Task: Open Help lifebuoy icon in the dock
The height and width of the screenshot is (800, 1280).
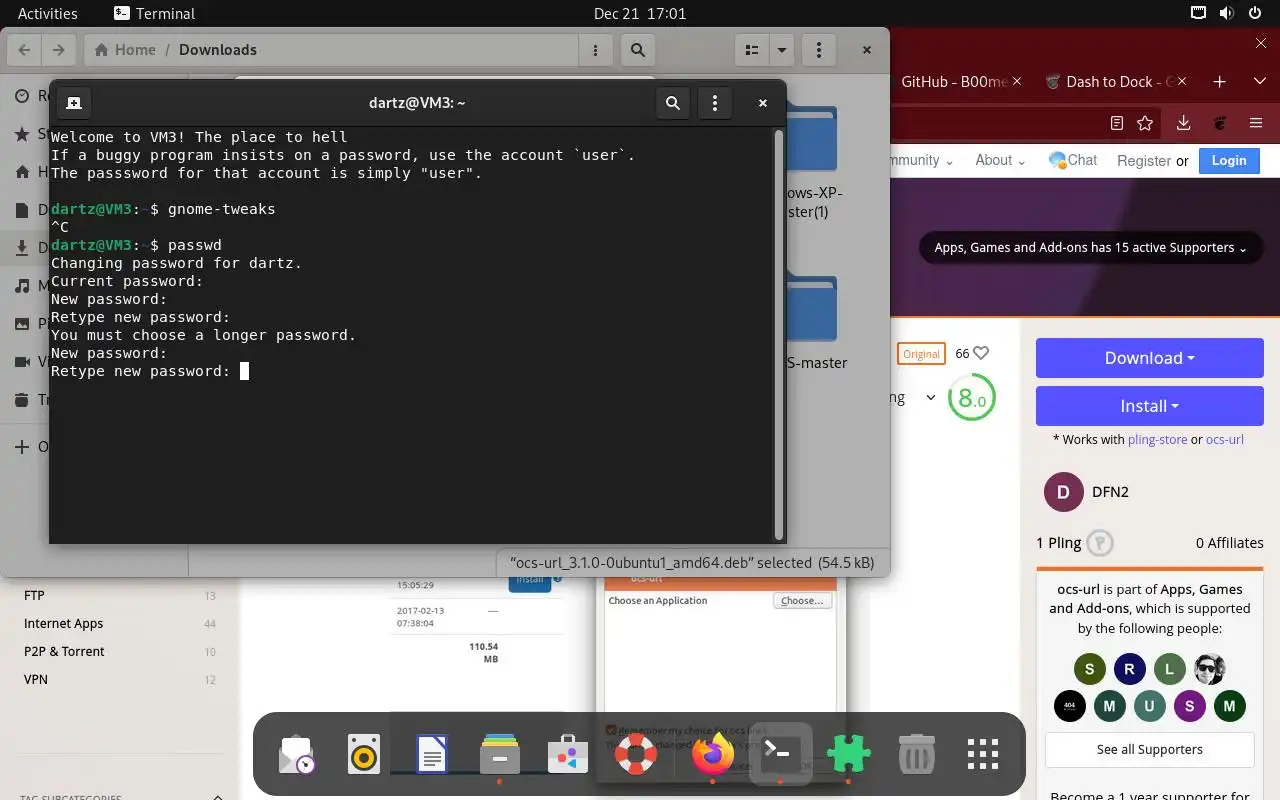Action: (x=635, y=755)
